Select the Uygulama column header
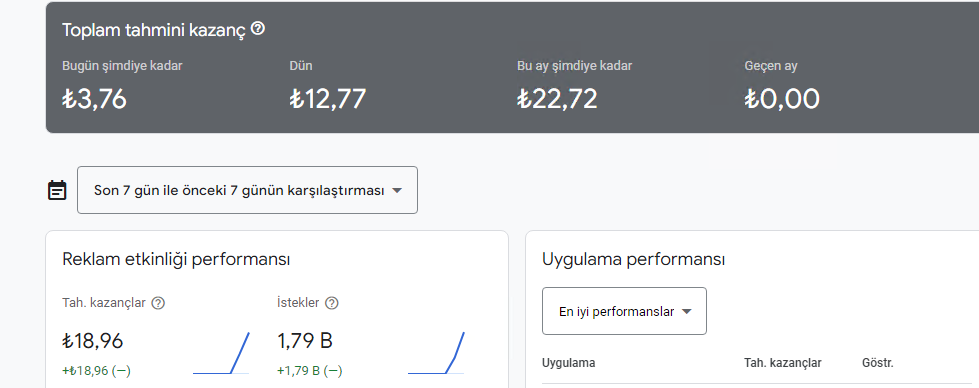 (x=568, y=363)
